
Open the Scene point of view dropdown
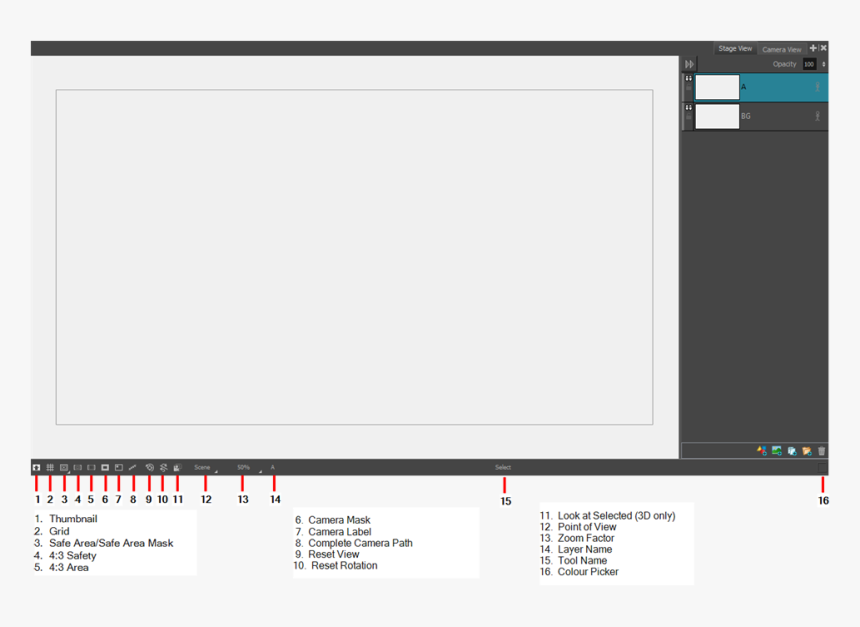[205, 467]
